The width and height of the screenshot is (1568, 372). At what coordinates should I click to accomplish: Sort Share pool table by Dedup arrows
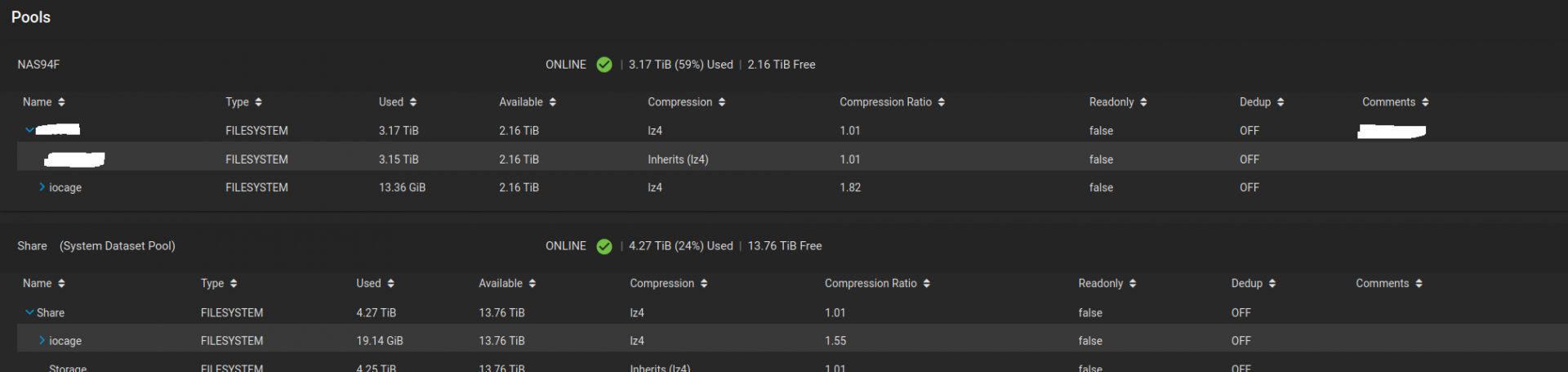pos(1272,284)
